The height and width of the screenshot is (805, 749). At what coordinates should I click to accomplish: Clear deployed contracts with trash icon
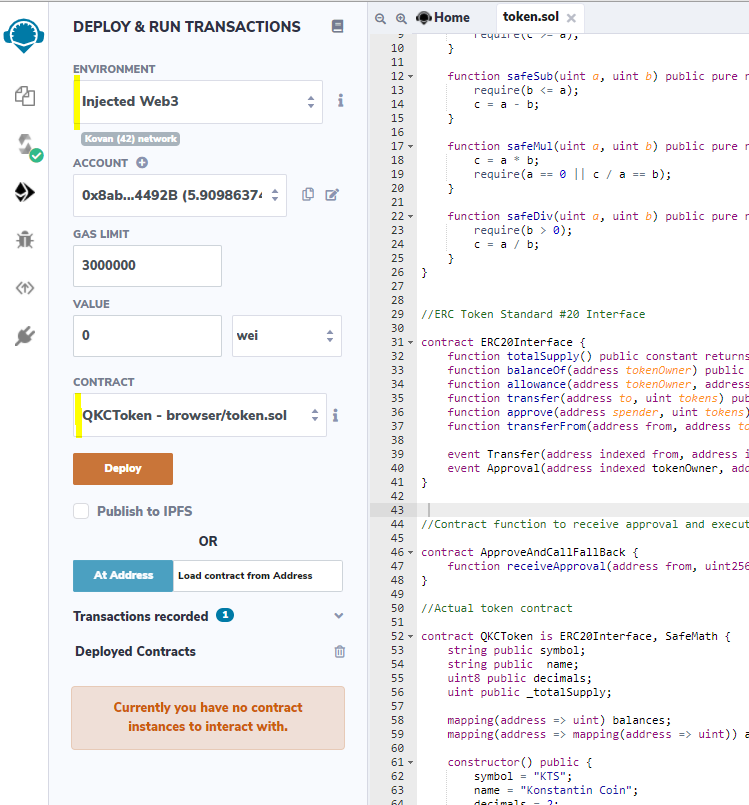point(339,651)
